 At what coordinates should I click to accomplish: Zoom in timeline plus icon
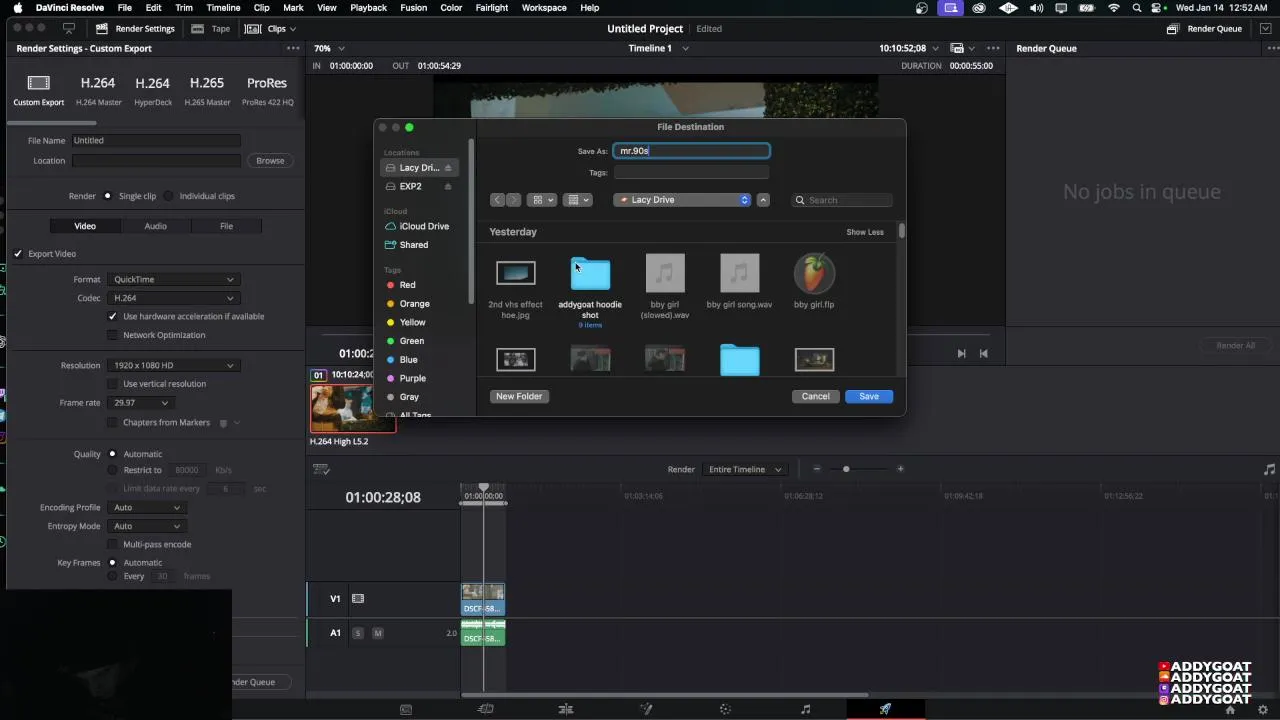900,469
